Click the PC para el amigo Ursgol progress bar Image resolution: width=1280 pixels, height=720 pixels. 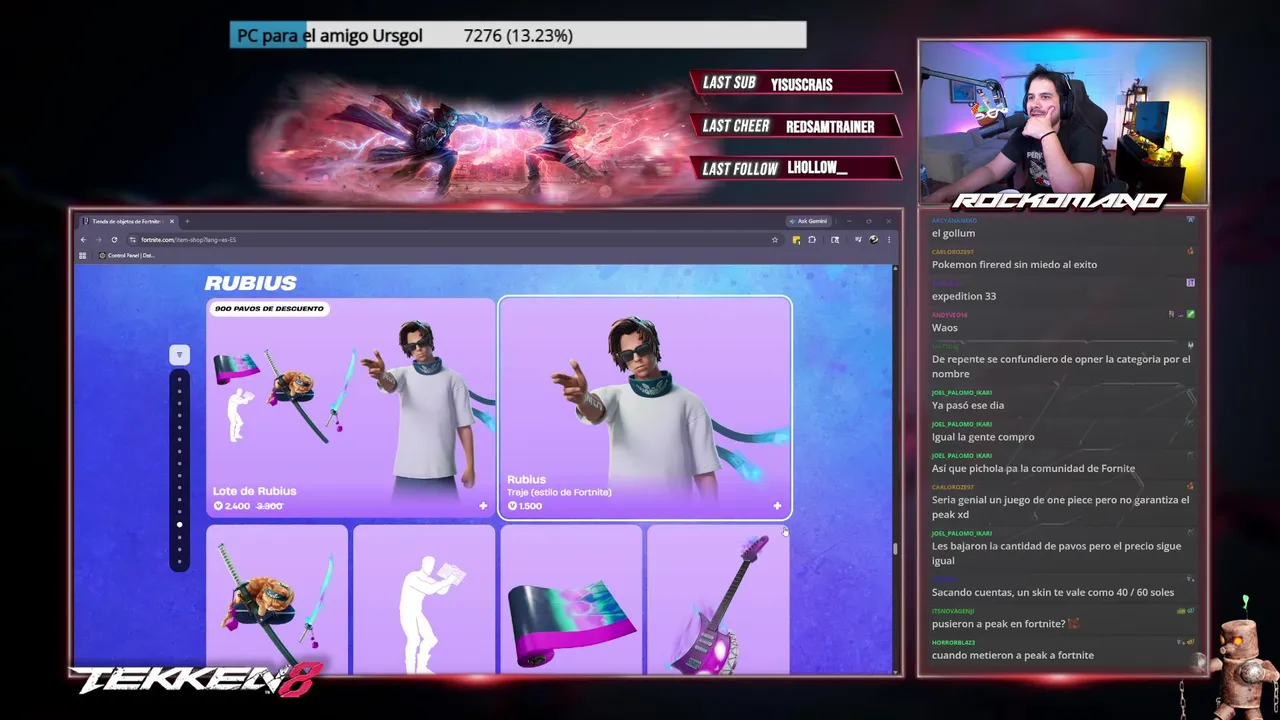tap(518, 35)
